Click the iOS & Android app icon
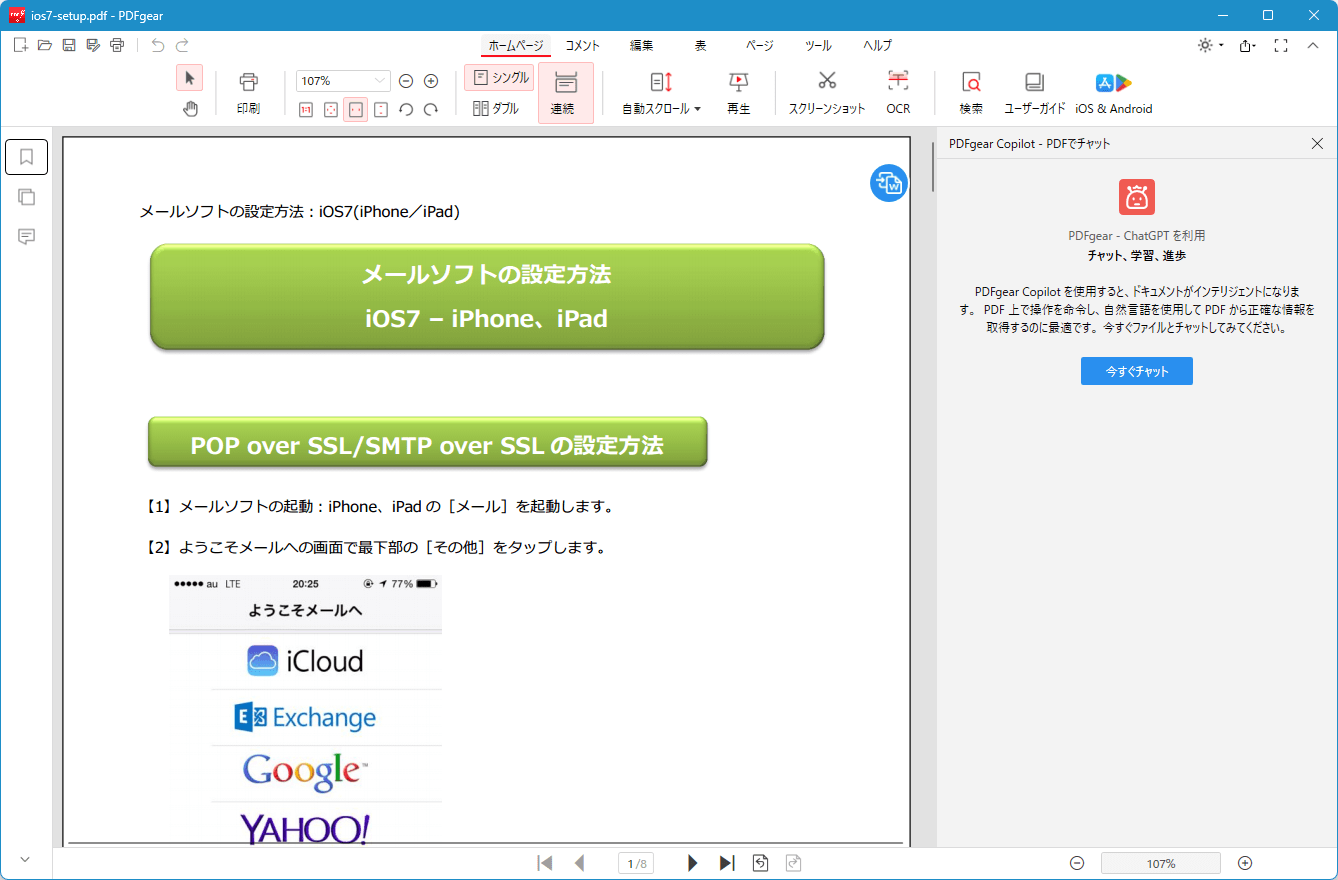Image resolution: width=1338 pixels, height=880 pixels. [x=1113, y=93]
